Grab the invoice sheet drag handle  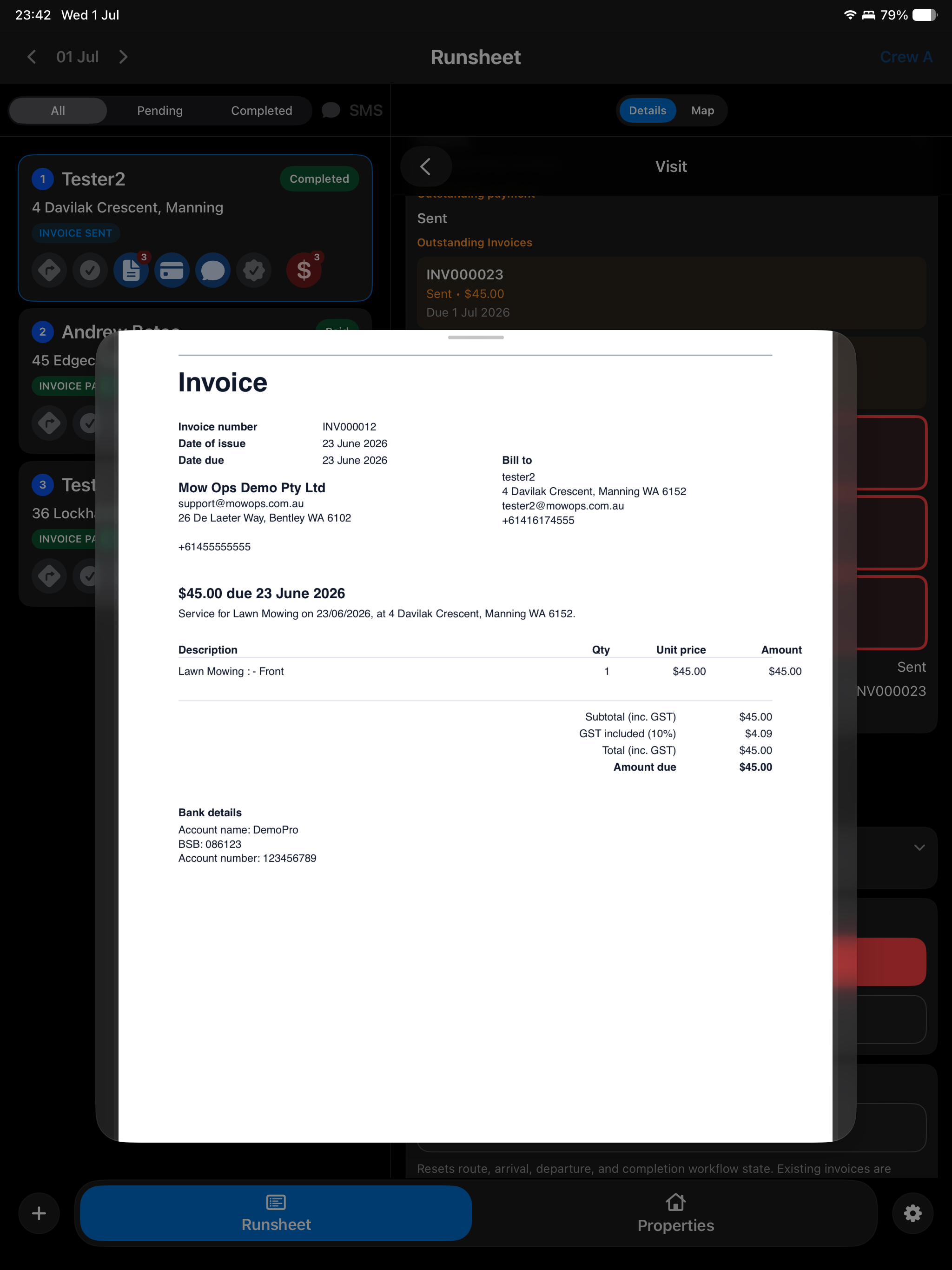[x=476, y=337]
